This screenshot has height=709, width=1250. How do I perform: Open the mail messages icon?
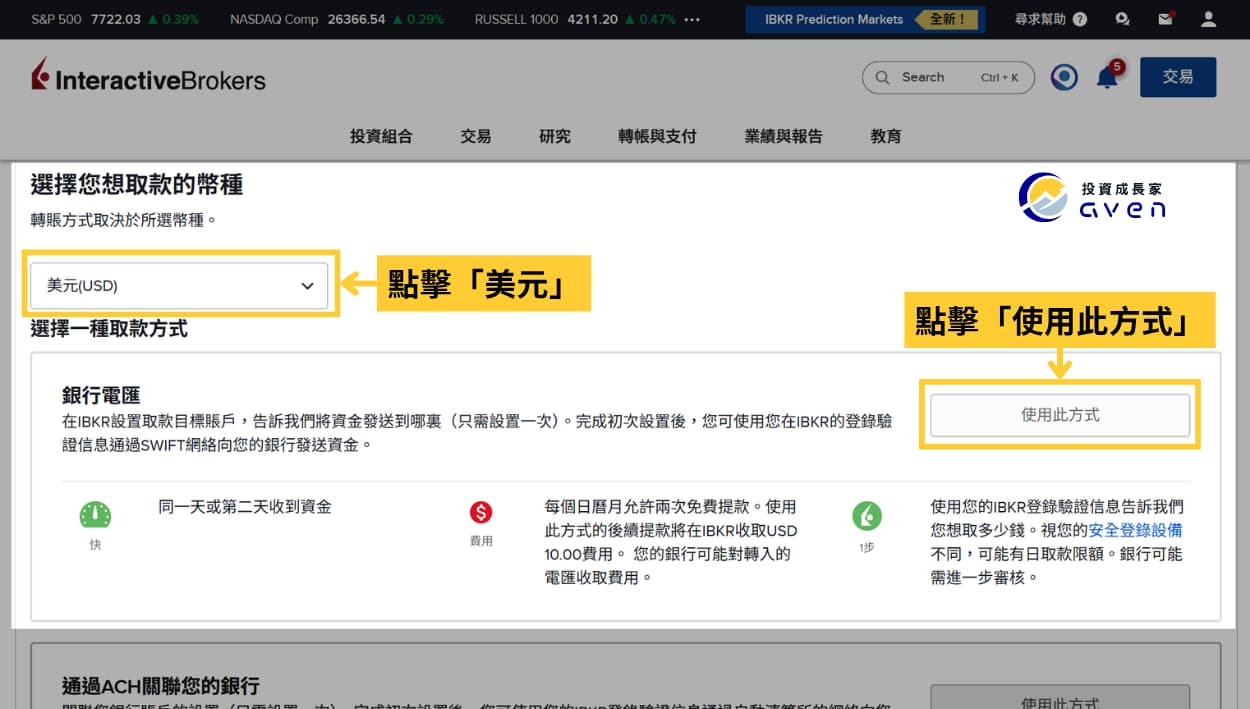(x=1165, y=19)
